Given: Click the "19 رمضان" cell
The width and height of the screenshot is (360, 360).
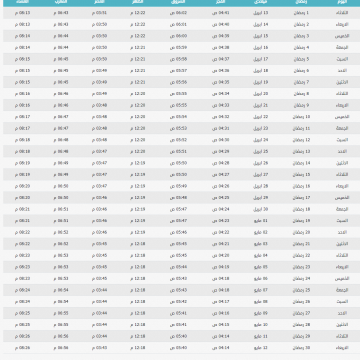Looking at the screenshot, I should tap(301, 221).
